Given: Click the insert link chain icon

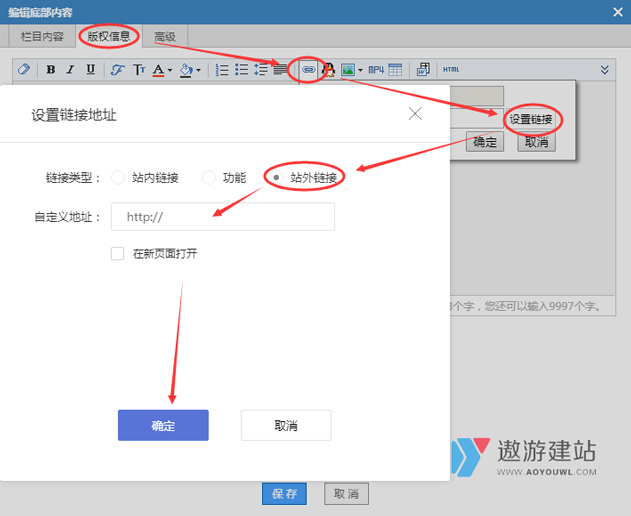Looking at the screenshot, I should (x=308, y=70).
